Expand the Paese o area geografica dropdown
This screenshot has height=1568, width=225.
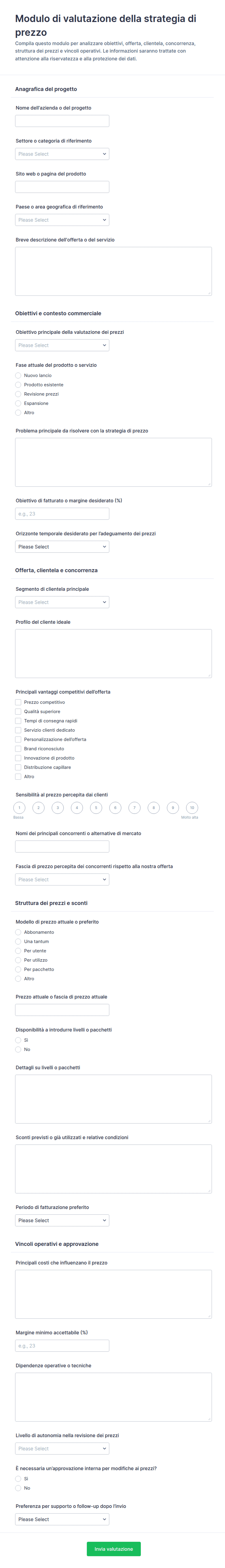tap(62, 220)
